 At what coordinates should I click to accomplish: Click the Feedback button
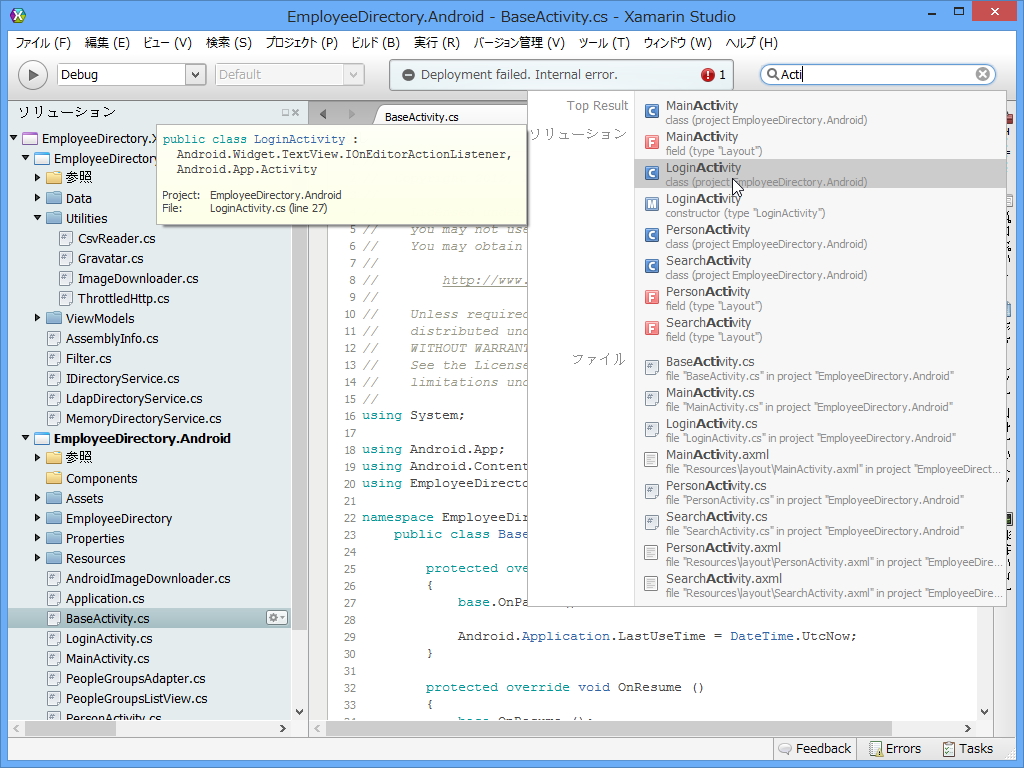(x=814, y=748)
